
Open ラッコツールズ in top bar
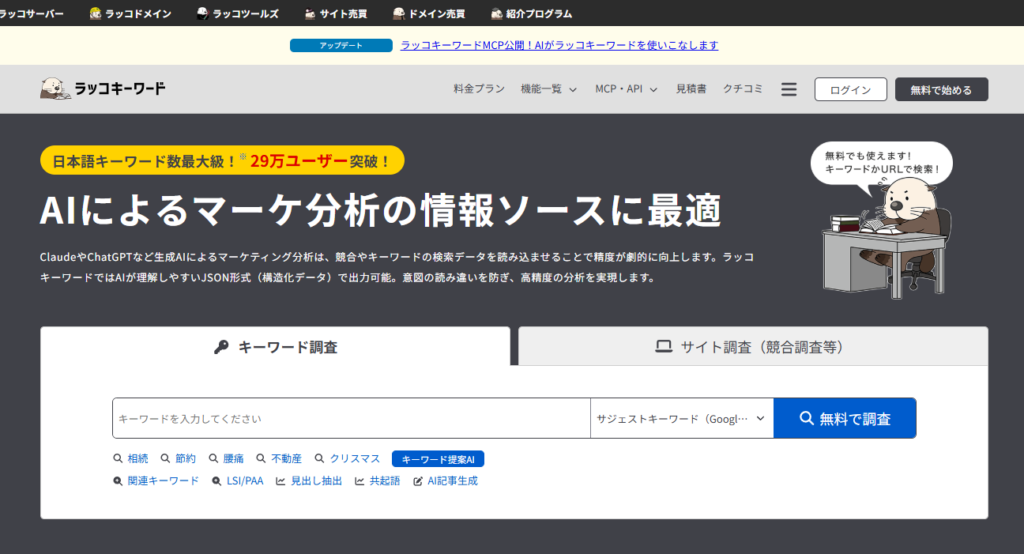[x=238, y=14]
